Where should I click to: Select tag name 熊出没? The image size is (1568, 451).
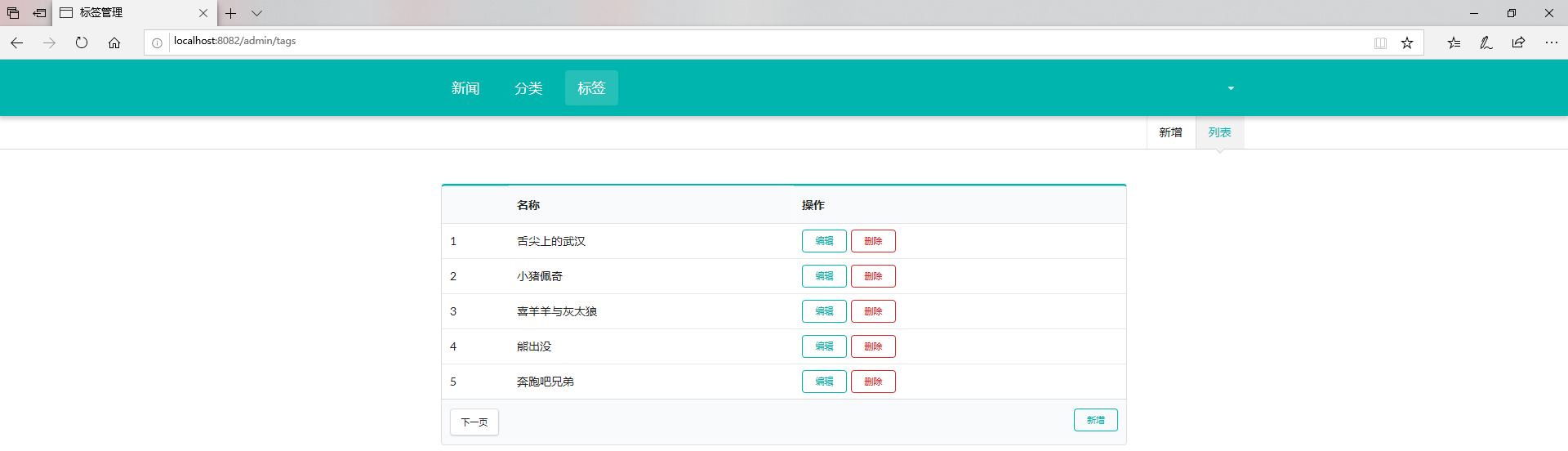534,346
